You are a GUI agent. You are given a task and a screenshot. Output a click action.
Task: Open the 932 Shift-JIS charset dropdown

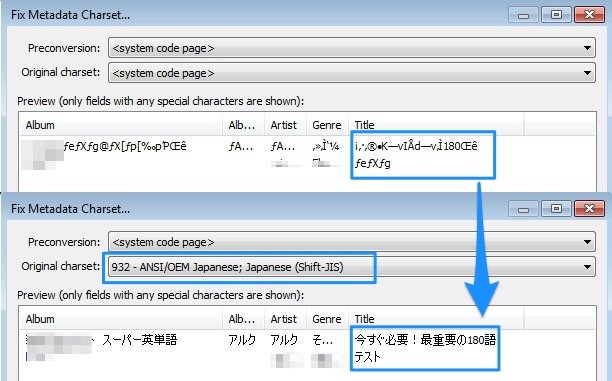(352, 267)
